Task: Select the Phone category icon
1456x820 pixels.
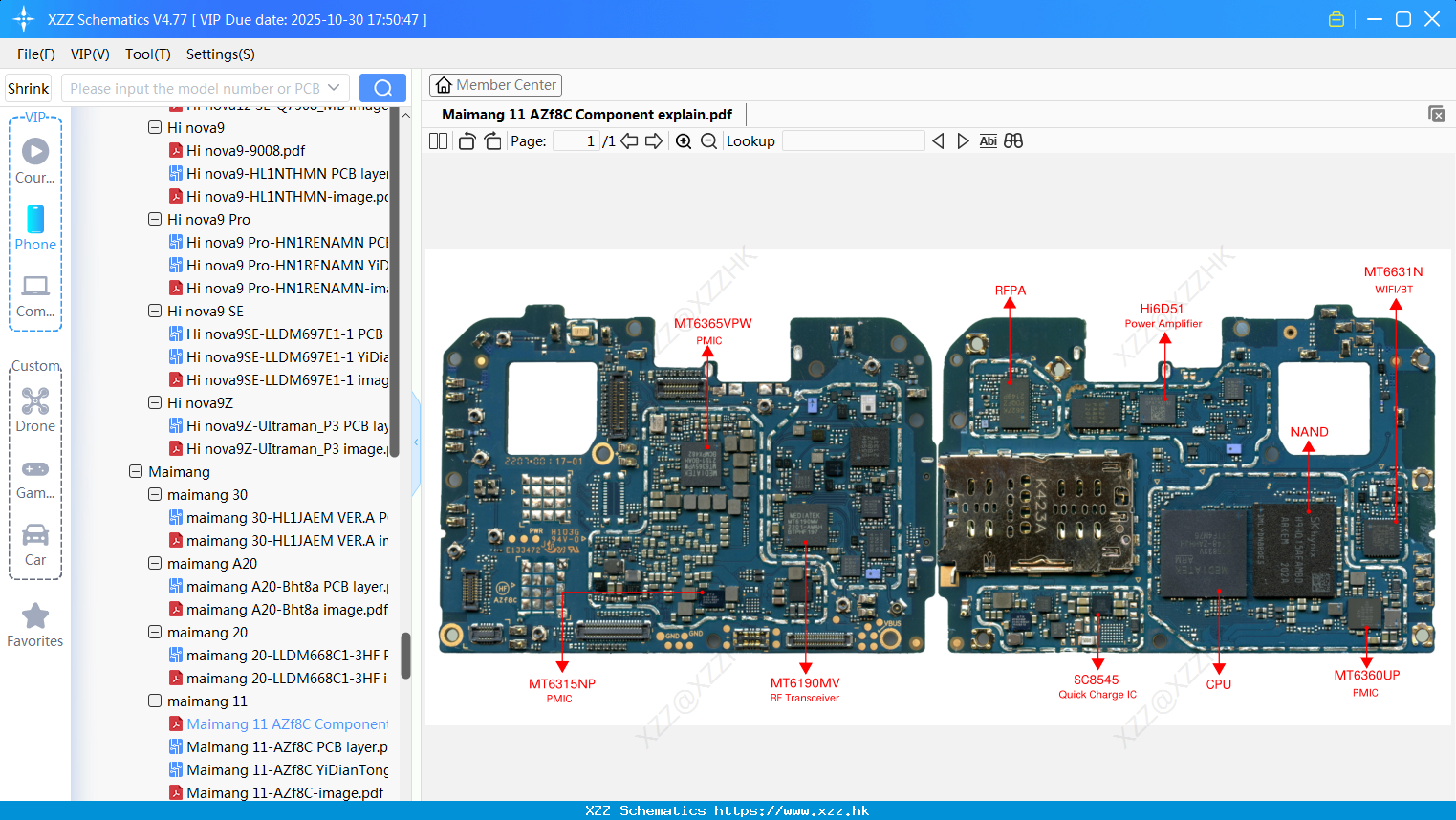Action: (35, 227)
